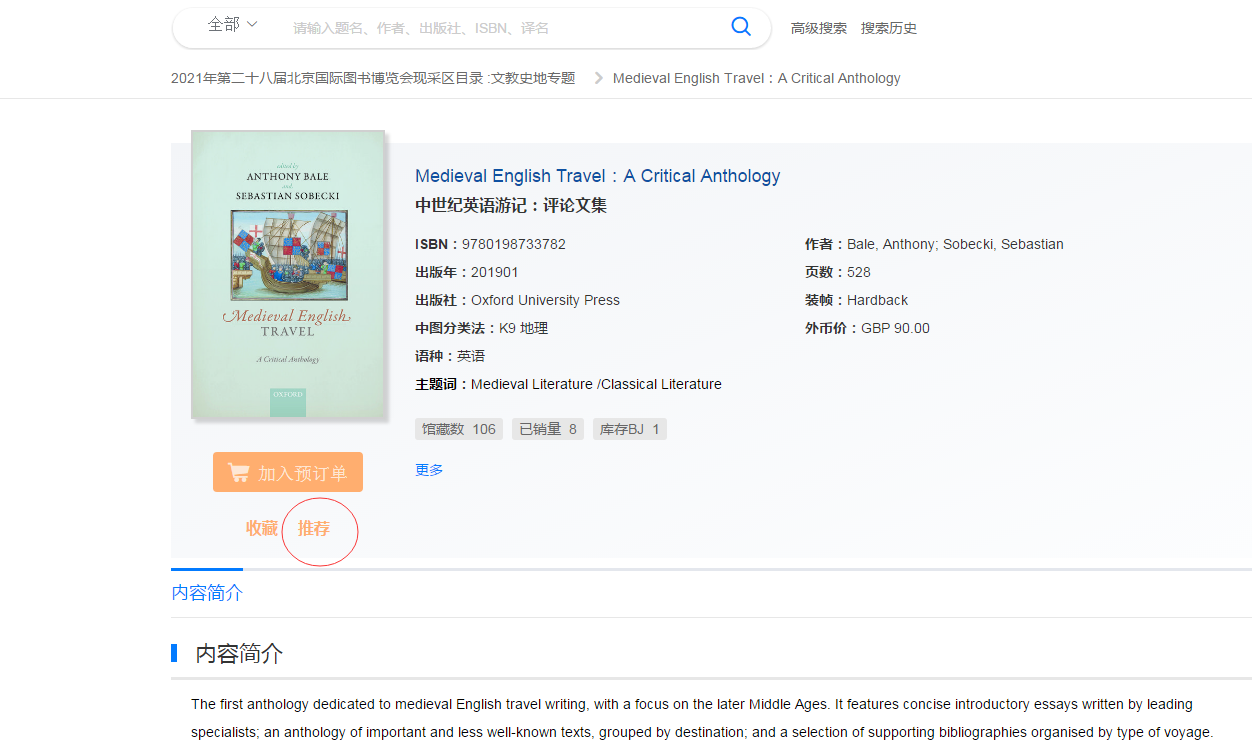Open the 全部 category dropdown
The height and width of the screenshot is (753, 1252).
232,25
